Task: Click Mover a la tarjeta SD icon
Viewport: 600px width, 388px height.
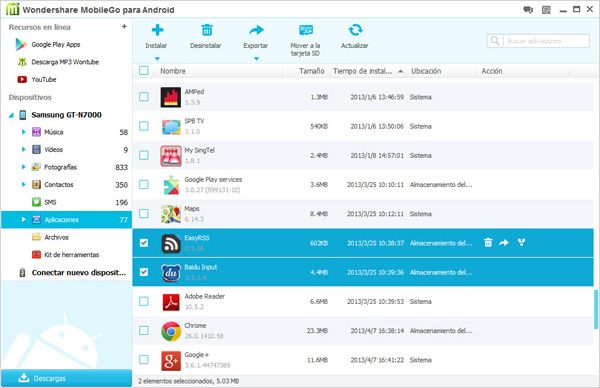Action: [x=306, y=30]
